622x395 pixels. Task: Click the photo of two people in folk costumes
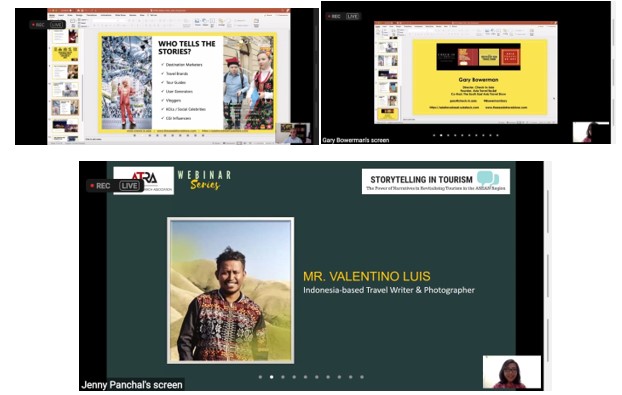pyautogui.click(x=248, y=82)
